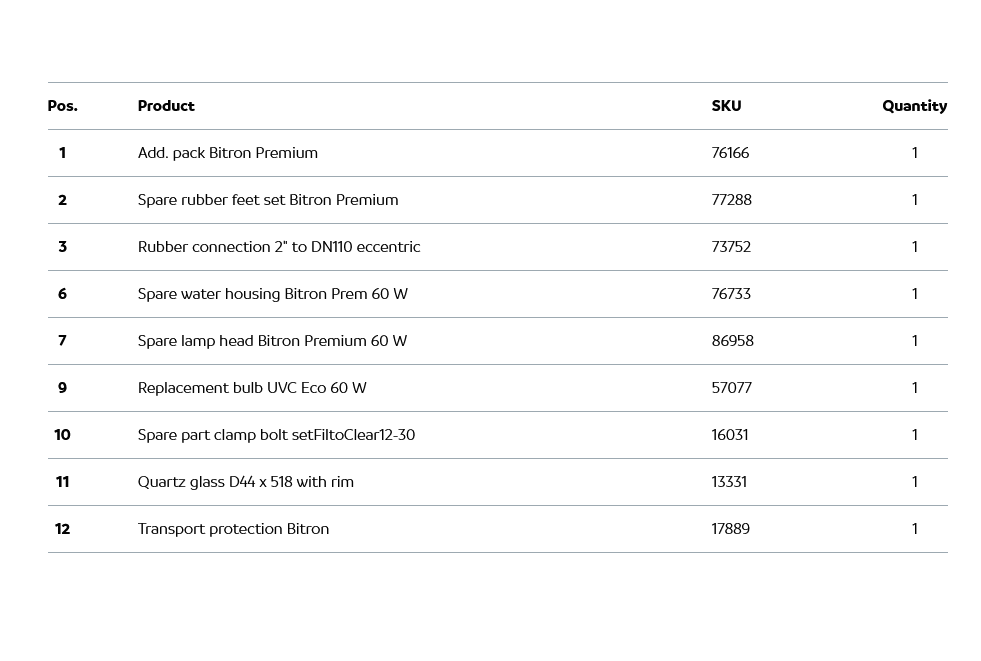The width and height of the screenshot is (981, 661).
Task: Select Rubber connection 2" to DN110 eccentric
Action: [279, 247]
